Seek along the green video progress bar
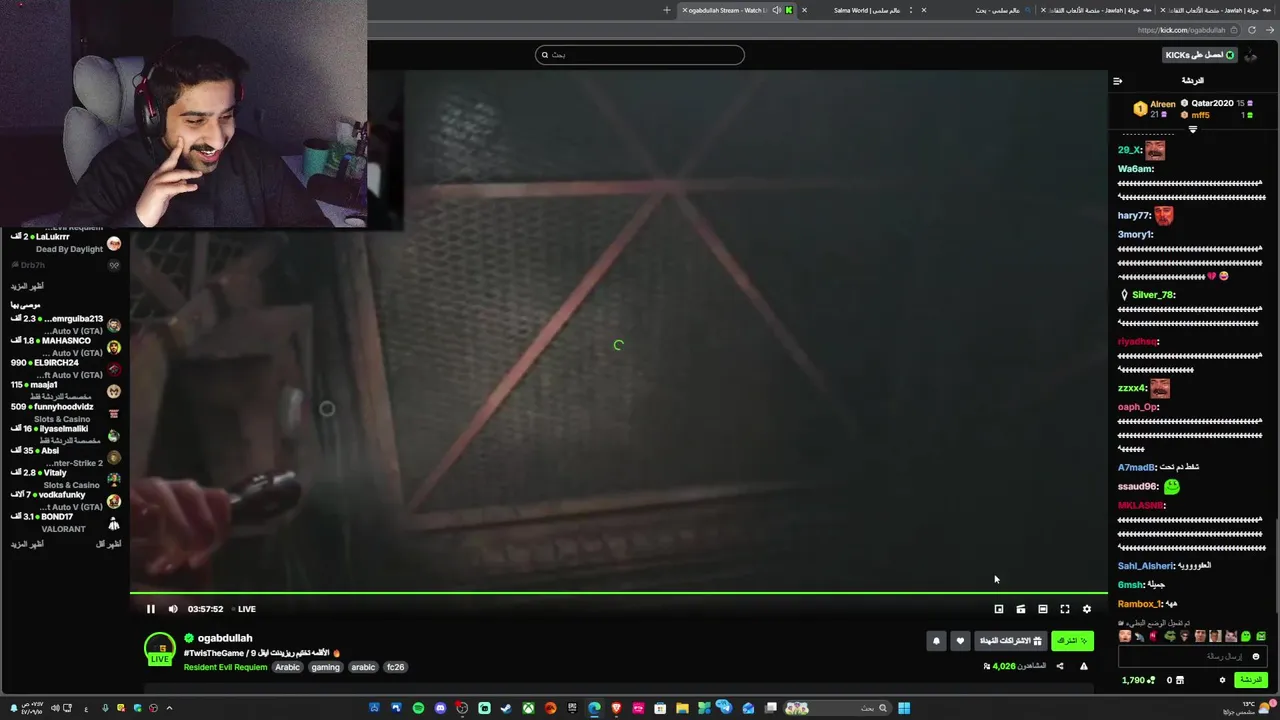1280x720 pixels. [619, 593]
